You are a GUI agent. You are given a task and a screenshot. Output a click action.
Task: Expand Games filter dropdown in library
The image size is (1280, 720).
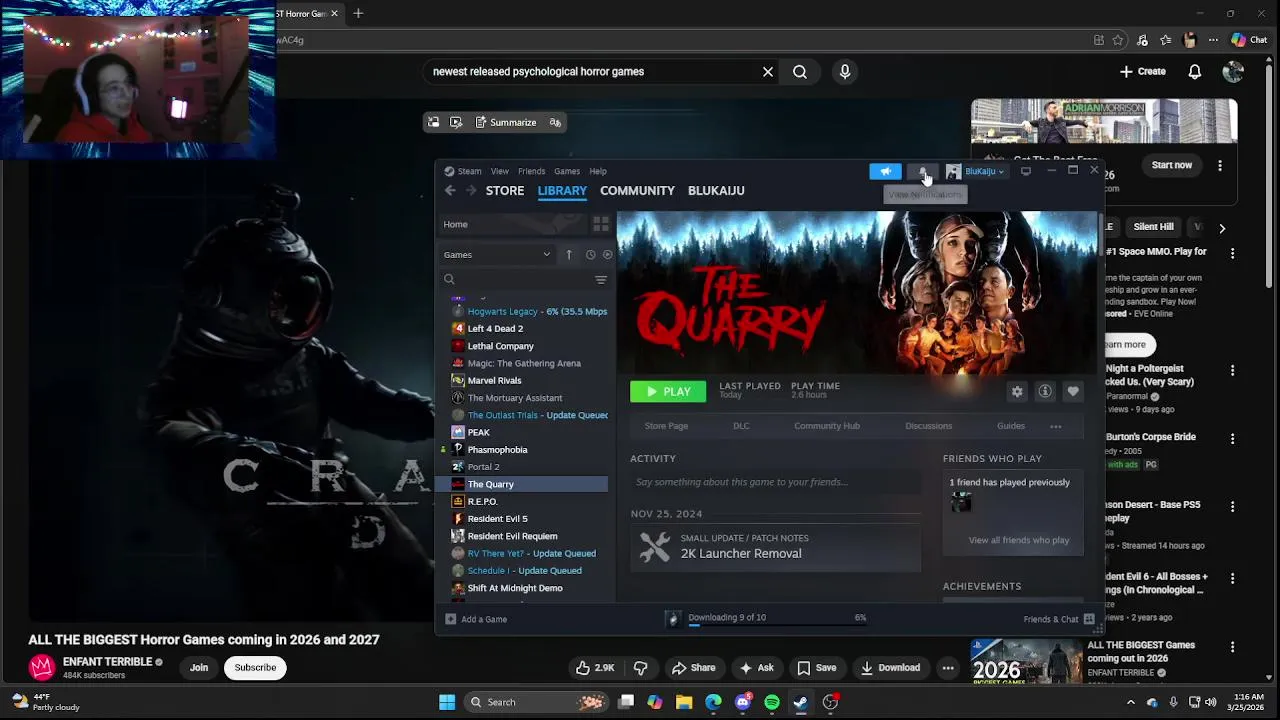497,255
